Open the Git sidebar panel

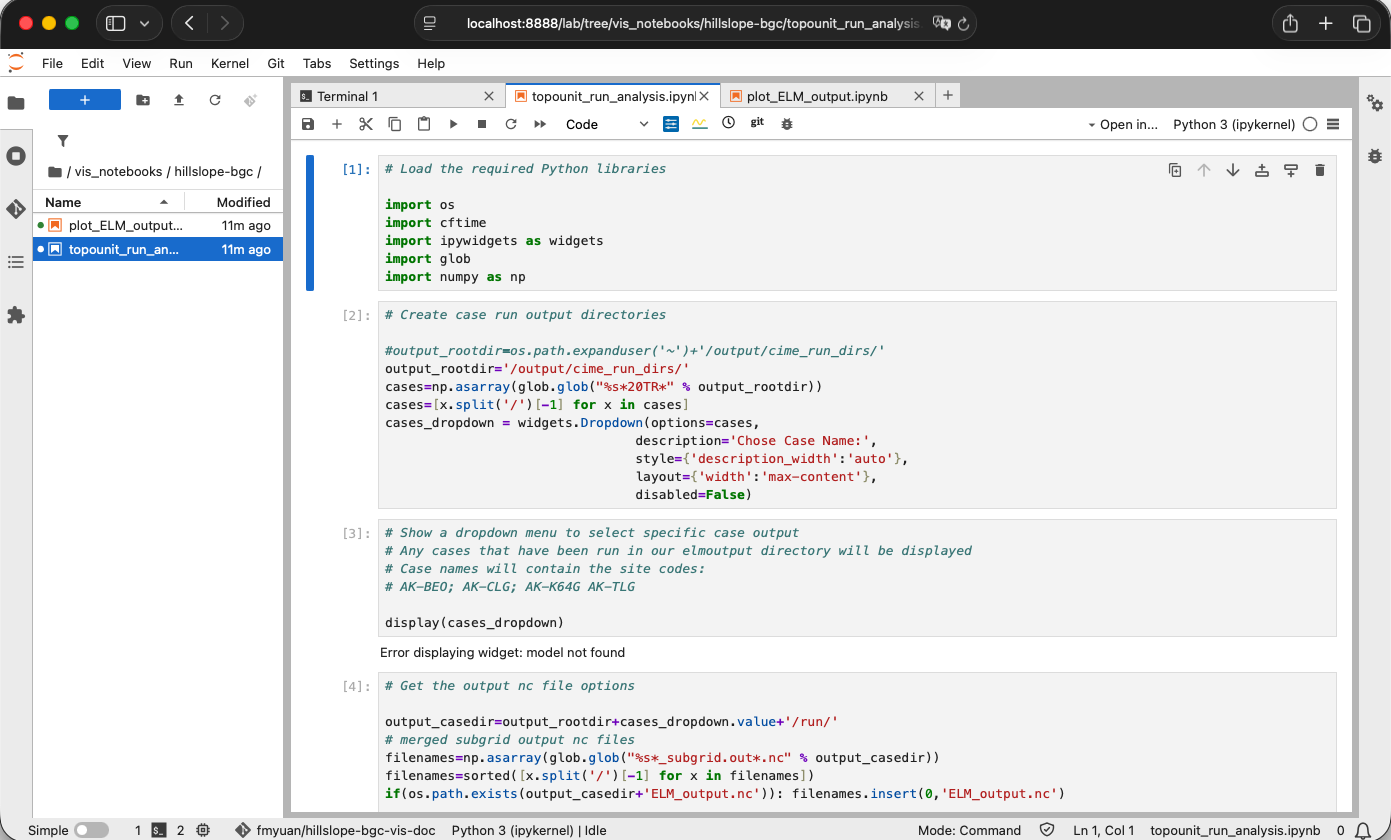pyautogui.click(x=16, y=209)
